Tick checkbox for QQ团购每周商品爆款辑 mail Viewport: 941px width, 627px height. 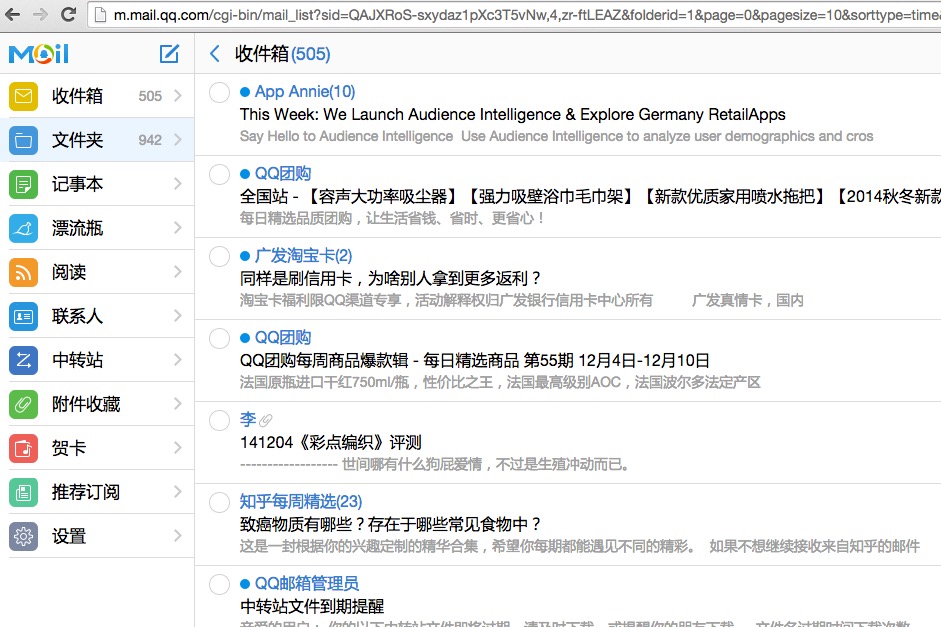219,338
